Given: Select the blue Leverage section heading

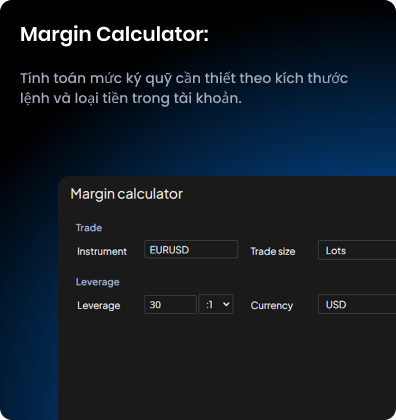Looking at the screenshot, I should (98, 282).
